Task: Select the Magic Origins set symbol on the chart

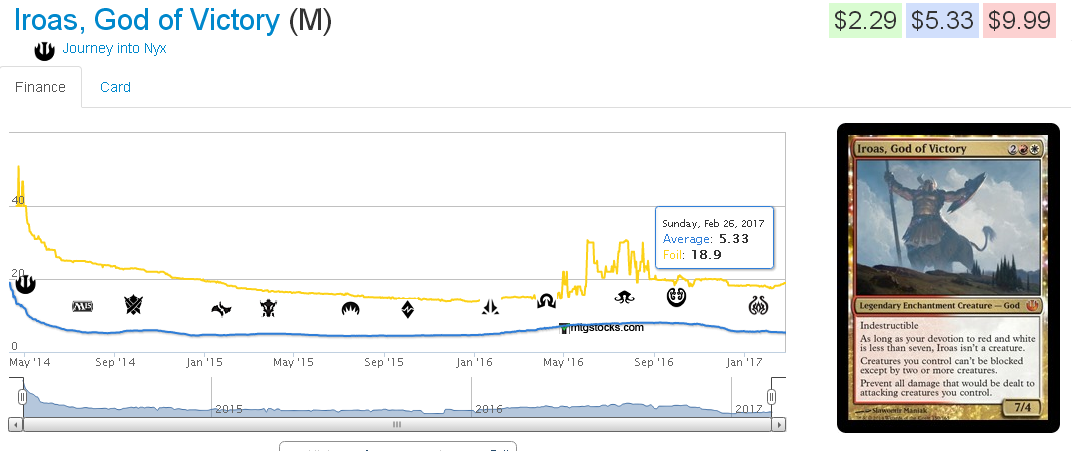Action: click(351, 310)
